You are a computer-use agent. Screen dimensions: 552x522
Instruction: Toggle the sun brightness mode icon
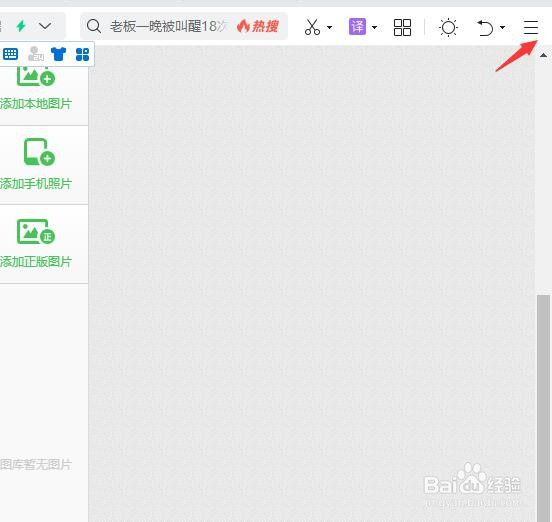pyautogui.click(x=448, y=27)
